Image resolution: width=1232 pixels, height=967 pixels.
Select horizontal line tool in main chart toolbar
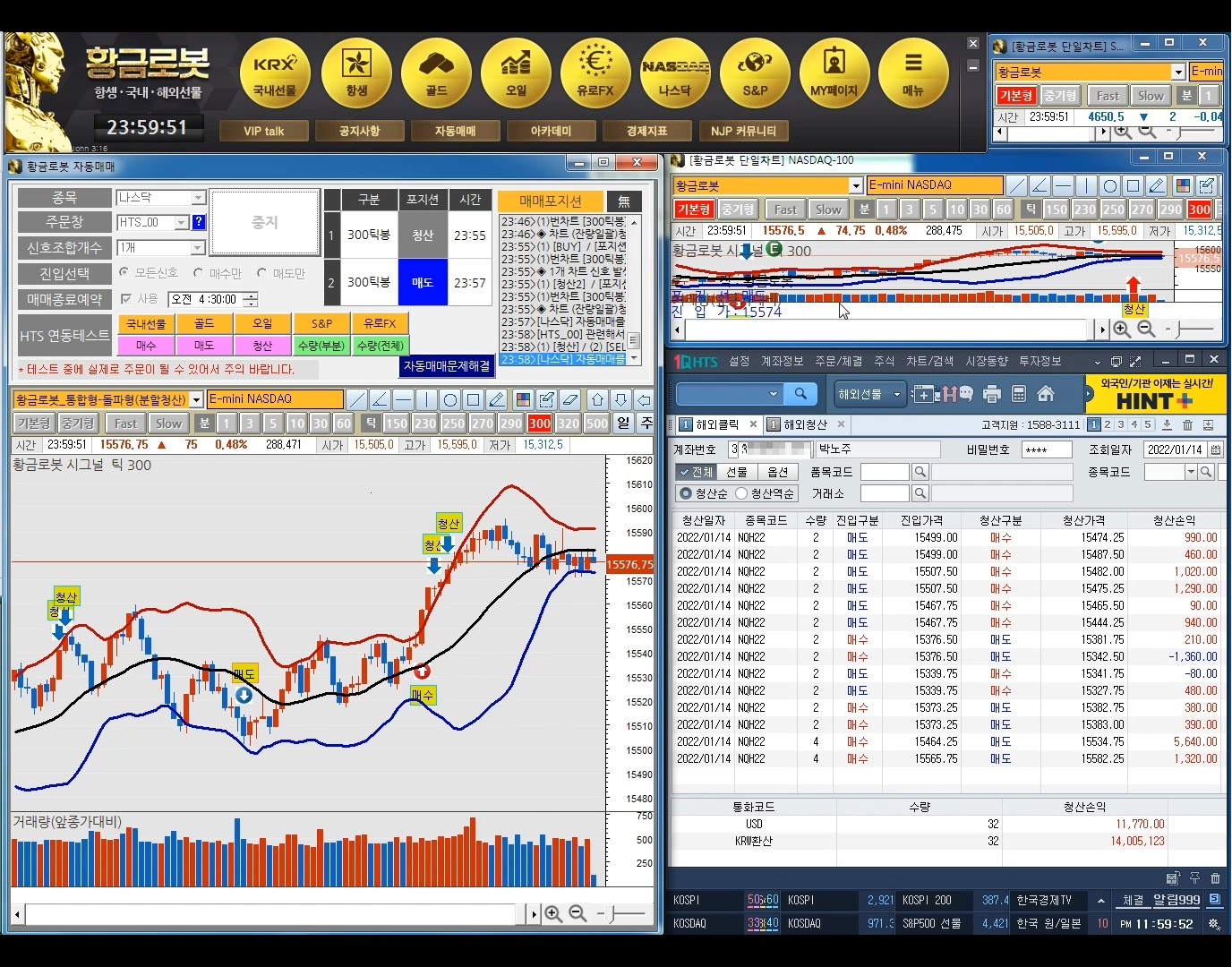(404, 399)
